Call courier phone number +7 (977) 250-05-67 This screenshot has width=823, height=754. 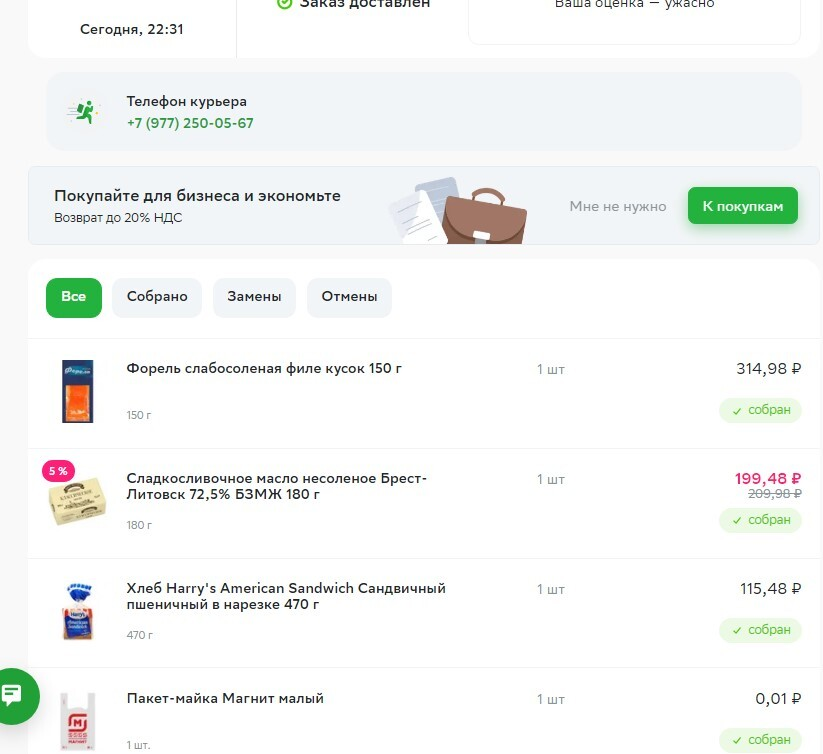190,123
